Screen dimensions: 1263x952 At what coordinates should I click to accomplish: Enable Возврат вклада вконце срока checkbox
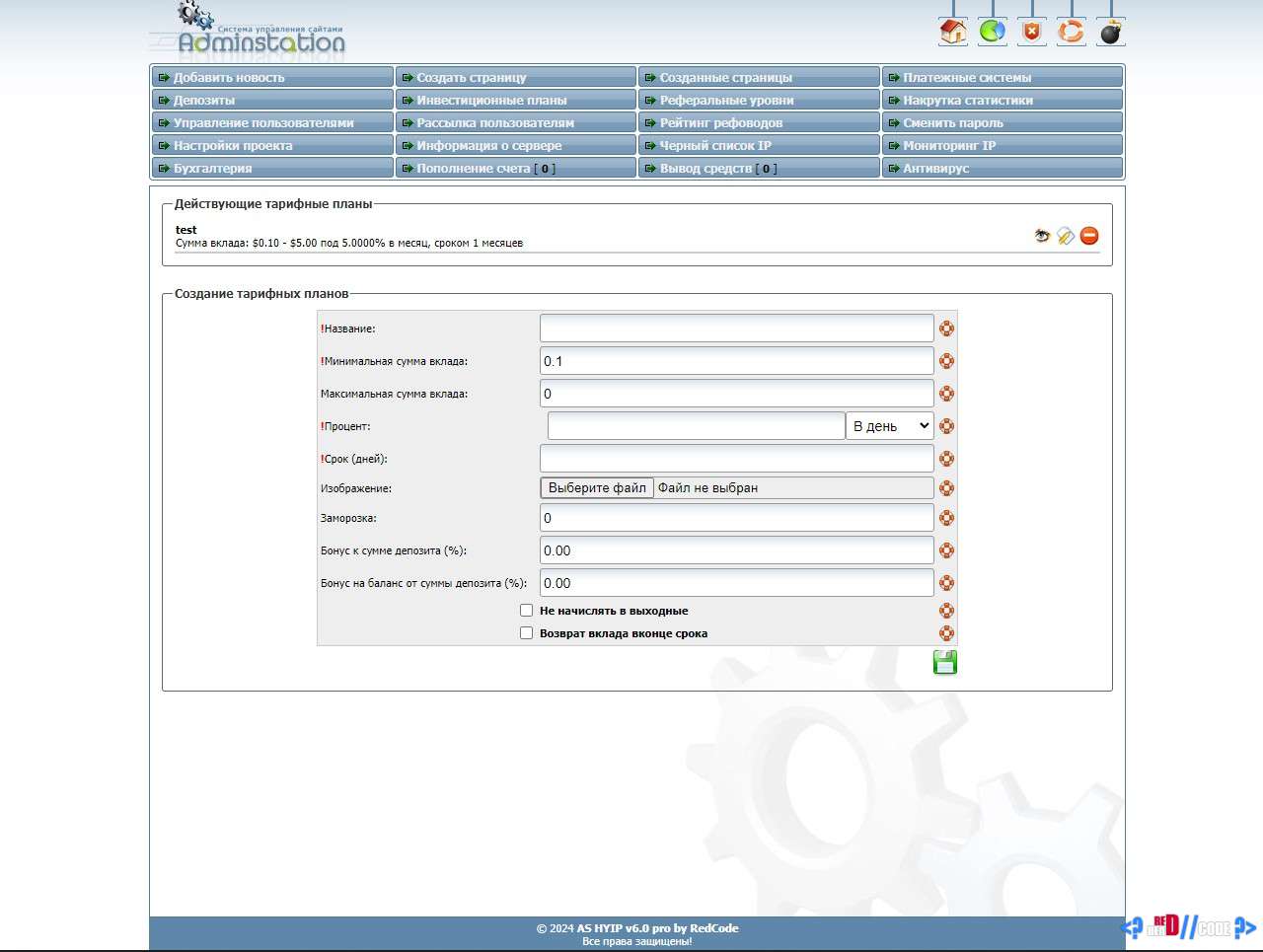(526, 633)
